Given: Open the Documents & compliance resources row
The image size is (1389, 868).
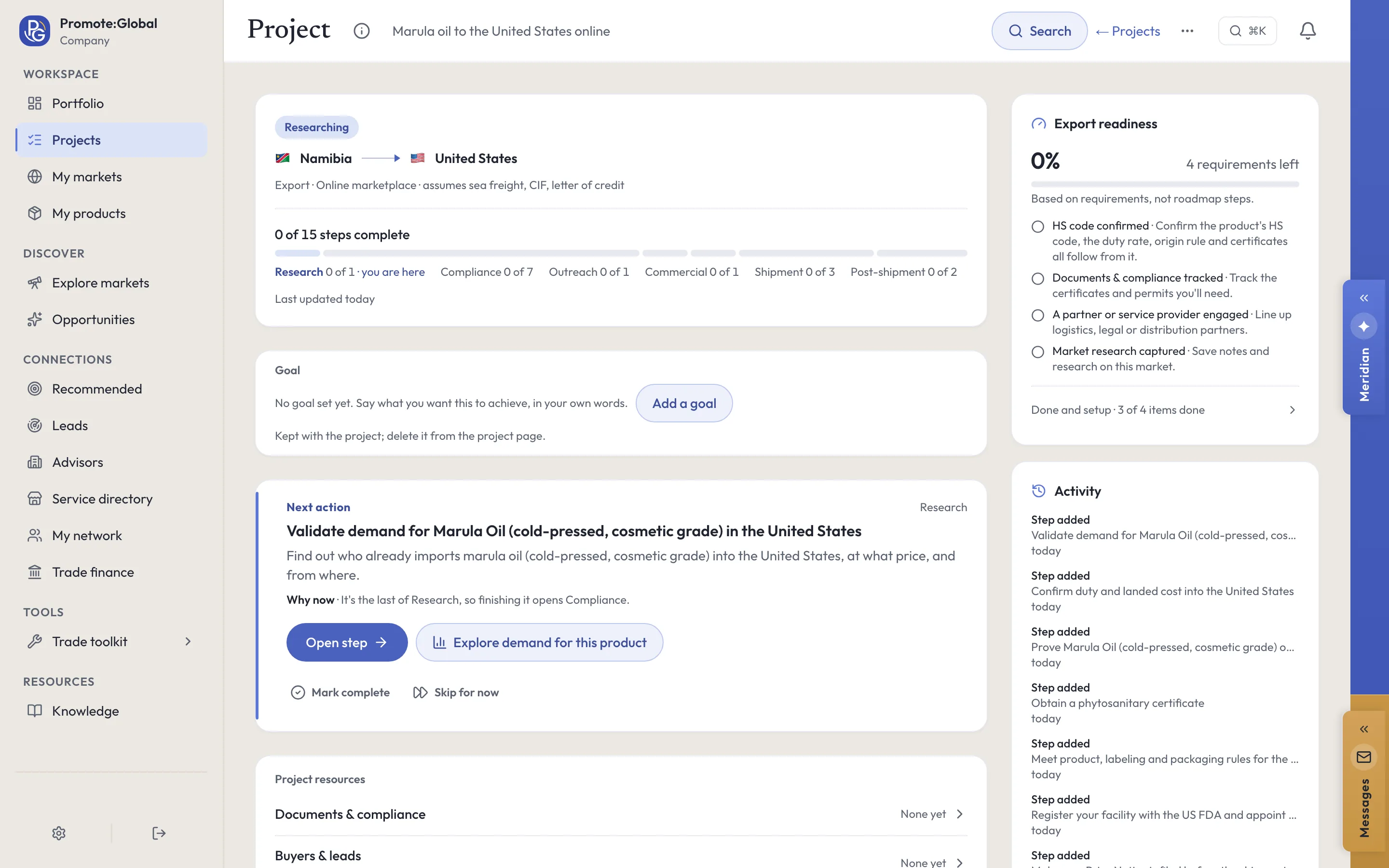Looking at the screenshot, I should [x=621, y=814].
